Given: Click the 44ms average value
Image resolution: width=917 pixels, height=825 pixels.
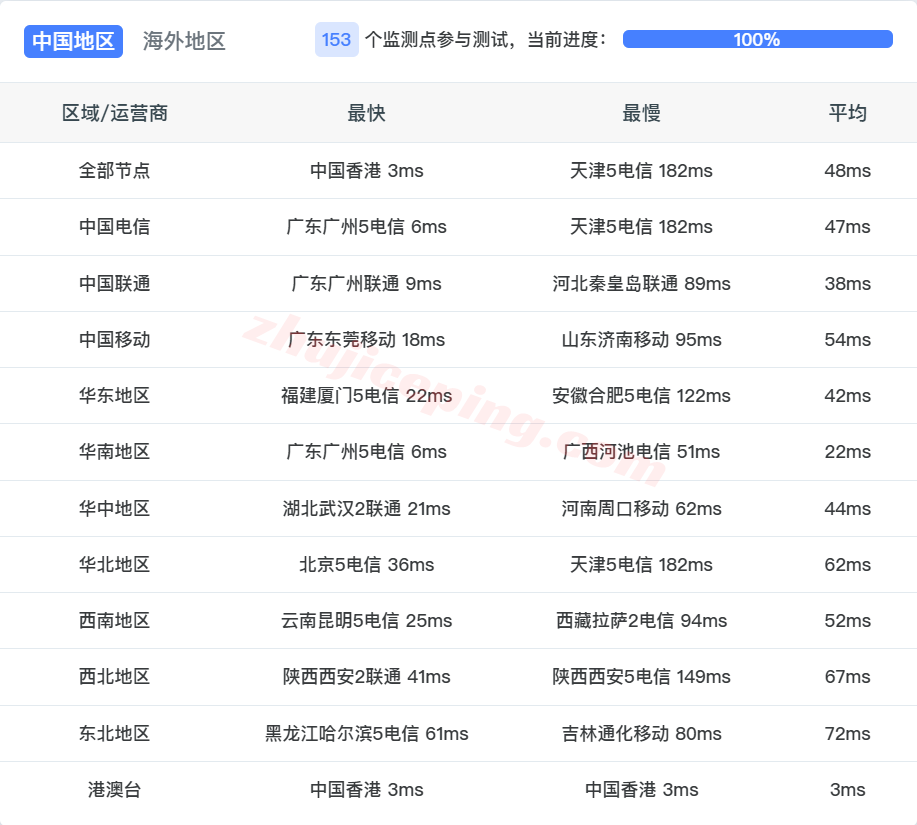Looking at the screenshot, I should pos(847,508).
